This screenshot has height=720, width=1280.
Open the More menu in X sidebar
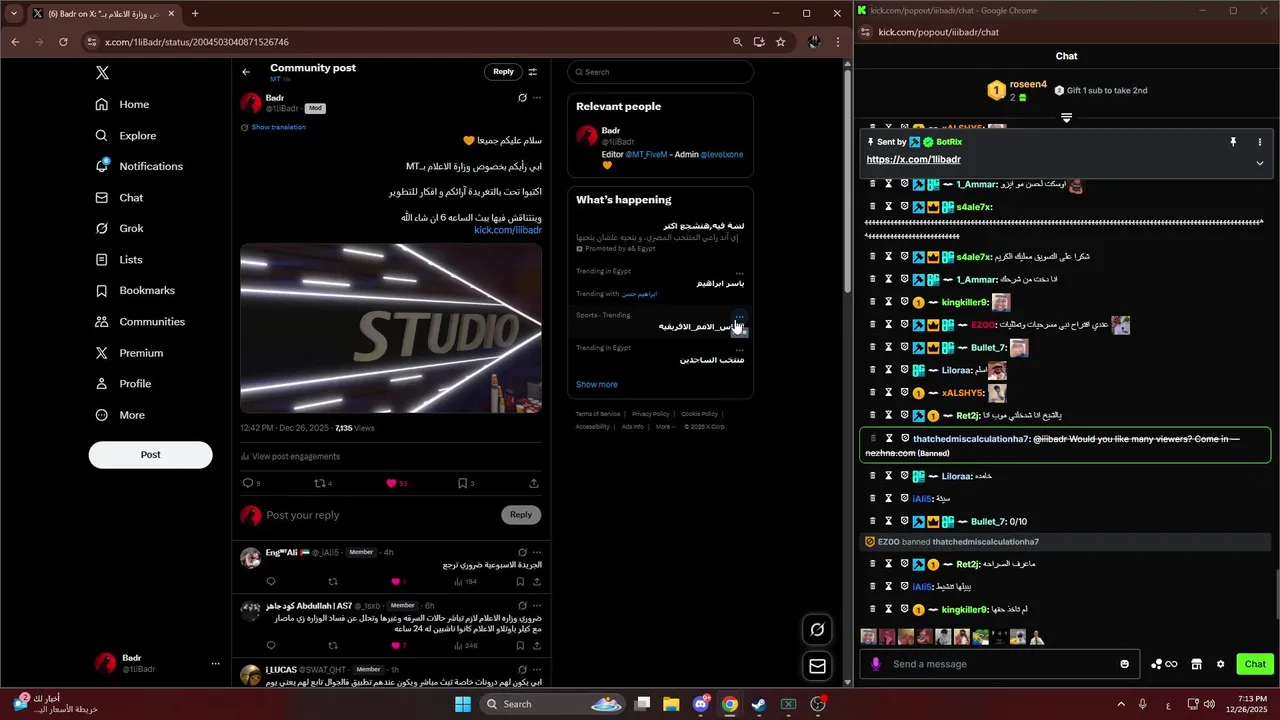pos(120,415)
